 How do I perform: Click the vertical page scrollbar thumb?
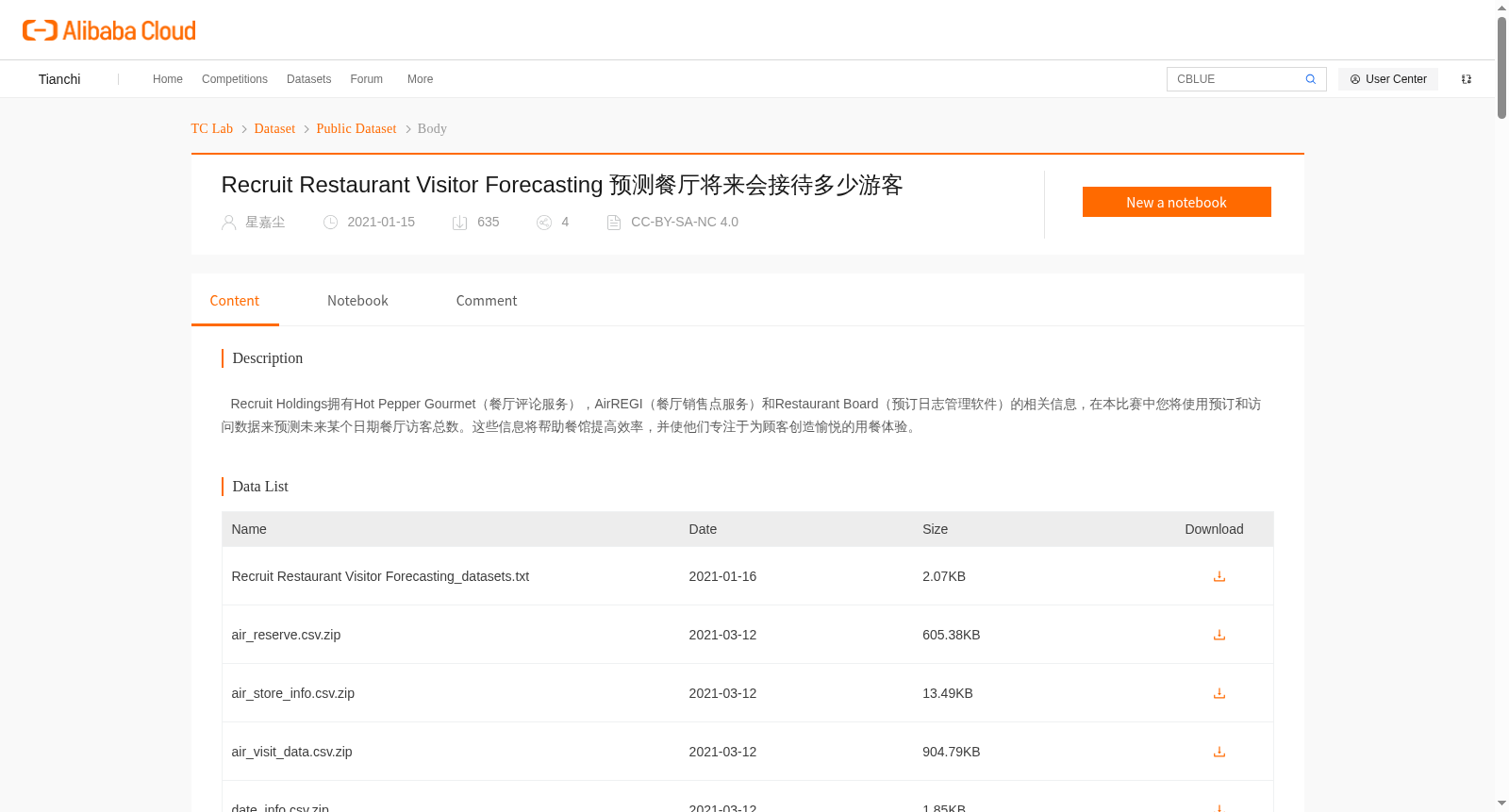tap(1502, 68)
